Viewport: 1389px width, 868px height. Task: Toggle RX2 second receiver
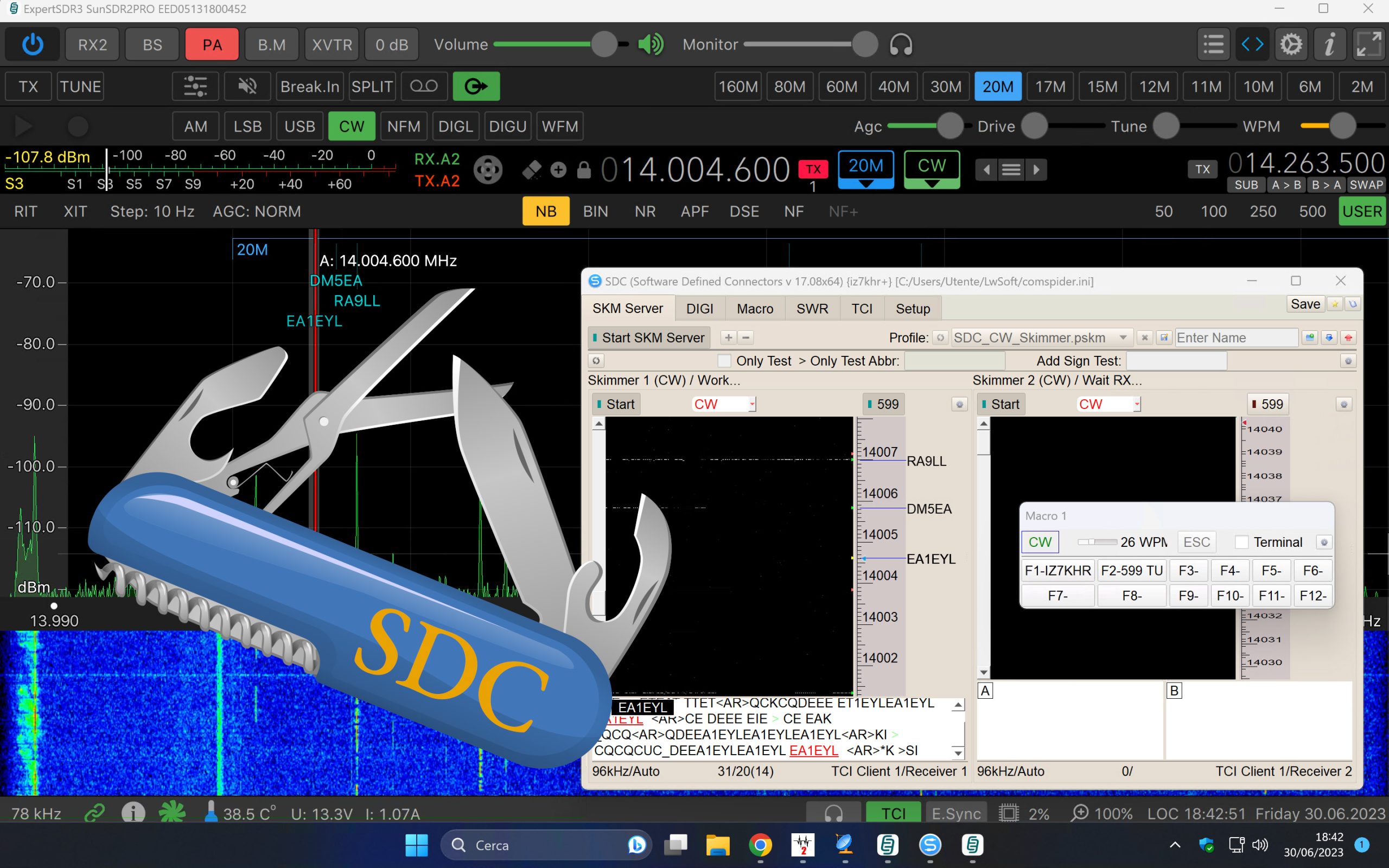92,44
